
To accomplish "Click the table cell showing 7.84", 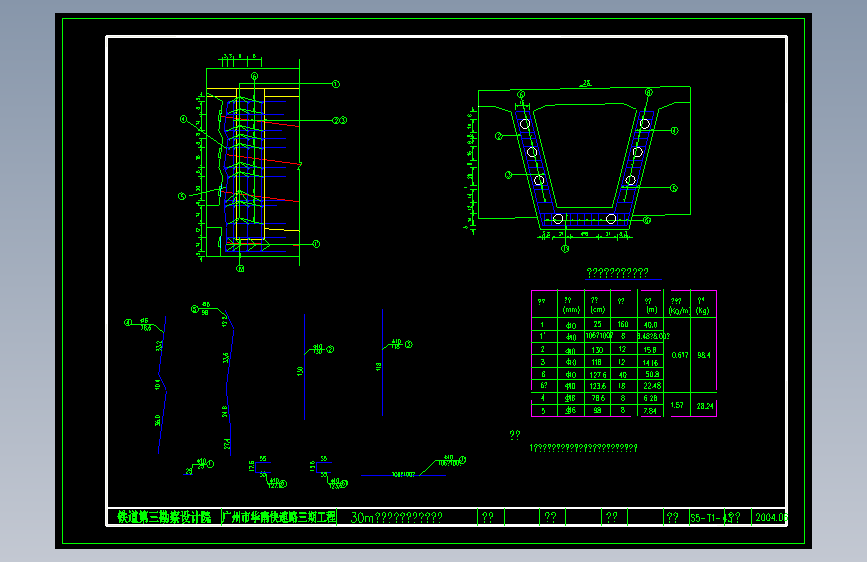I will 650,411.
